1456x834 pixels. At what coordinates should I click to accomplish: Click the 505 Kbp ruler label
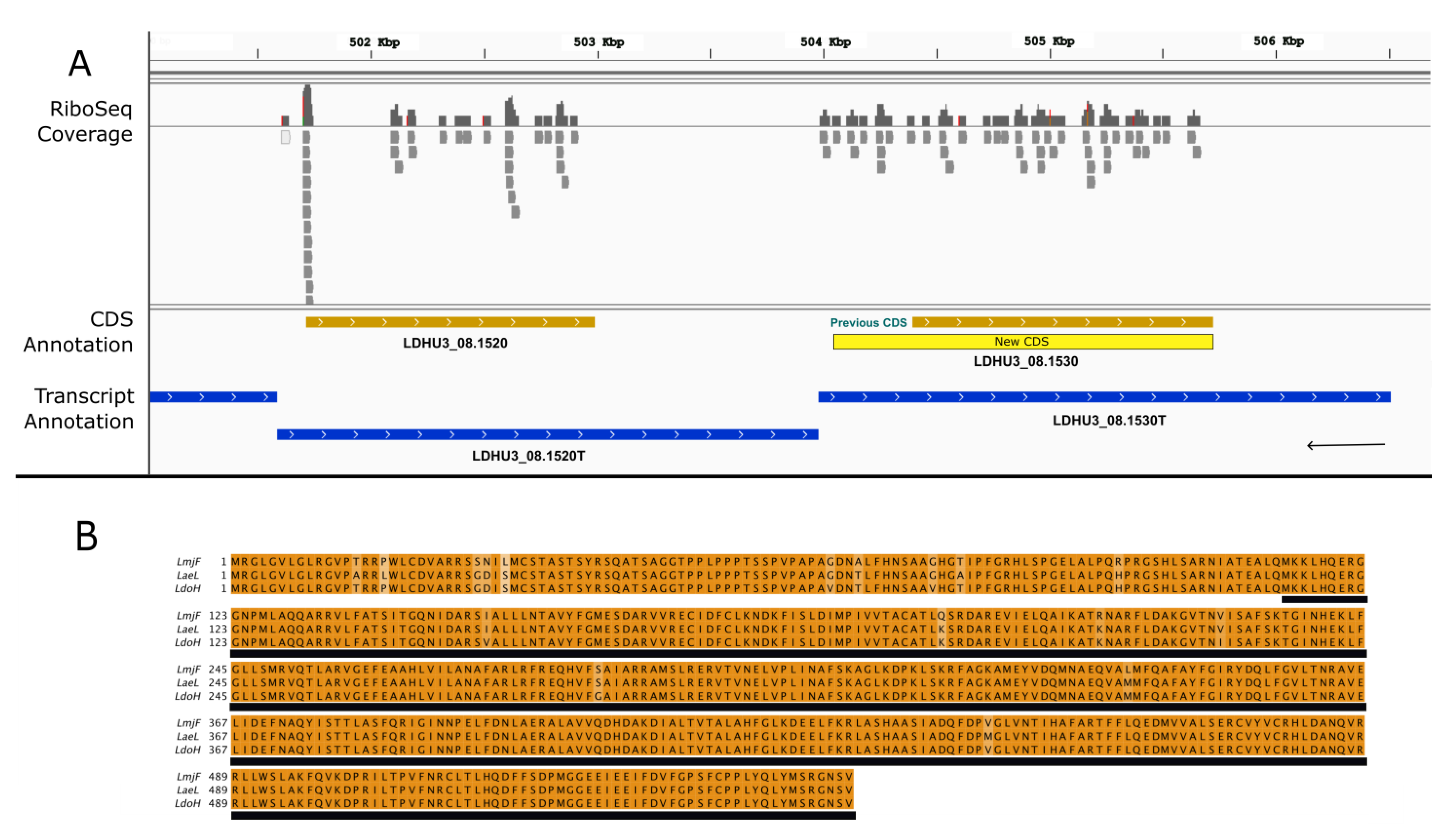1049,41
